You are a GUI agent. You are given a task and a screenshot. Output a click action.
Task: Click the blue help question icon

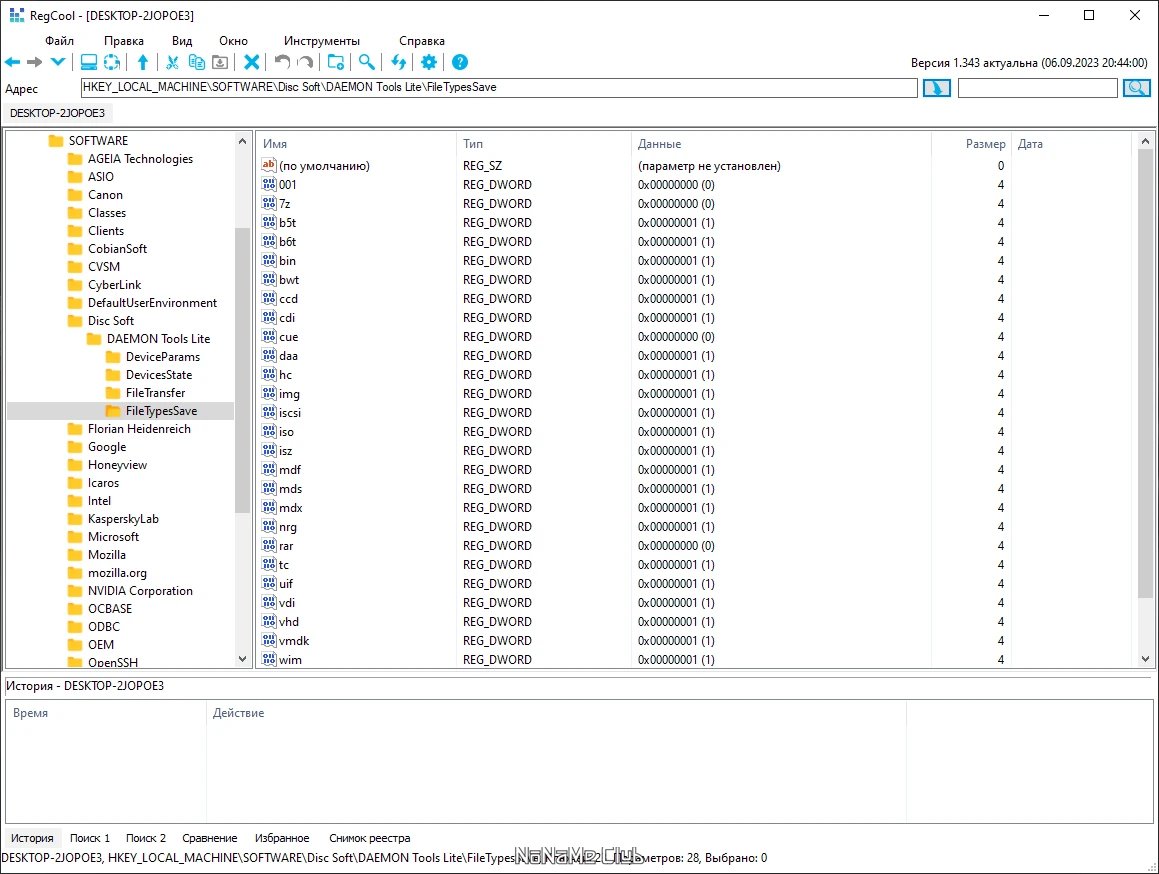point(460,62)
